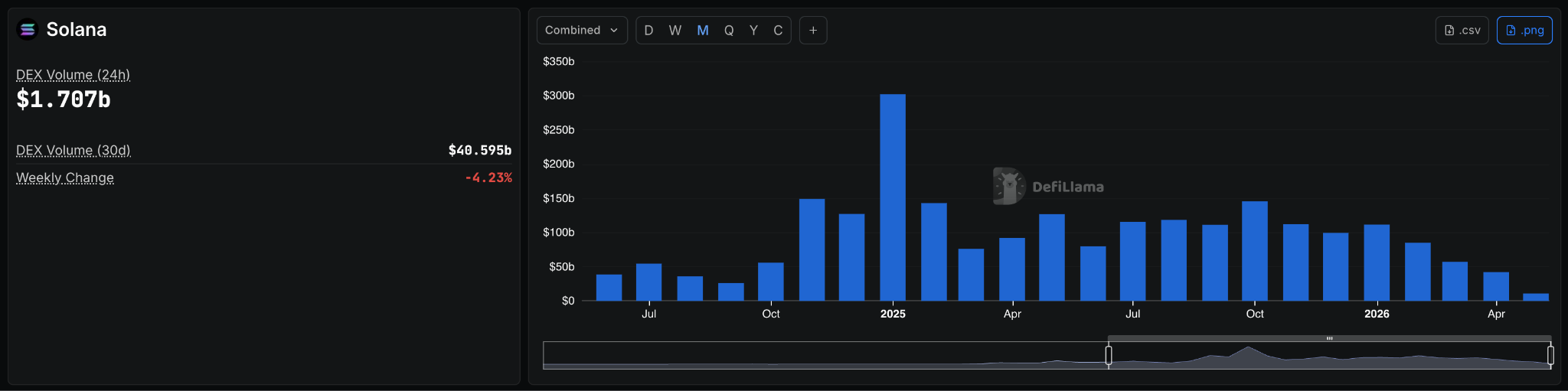1568x391 pixels.
Task: Click the Apr 2026 volume bar
Action: (1496, 286)
